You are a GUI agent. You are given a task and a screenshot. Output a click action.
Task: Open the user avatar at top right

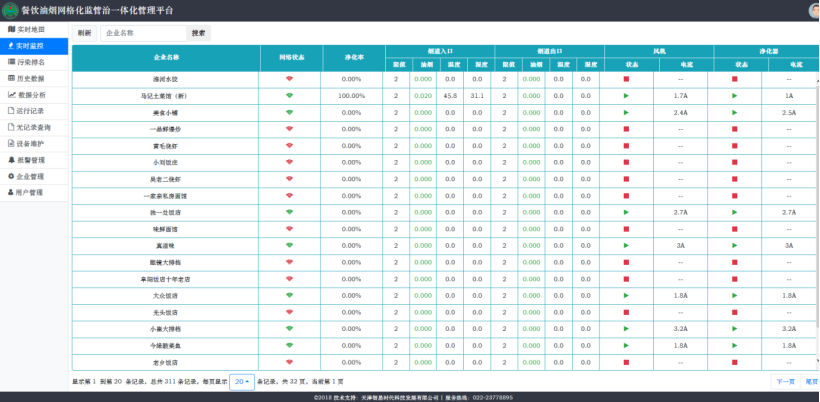tap(814, 10)
